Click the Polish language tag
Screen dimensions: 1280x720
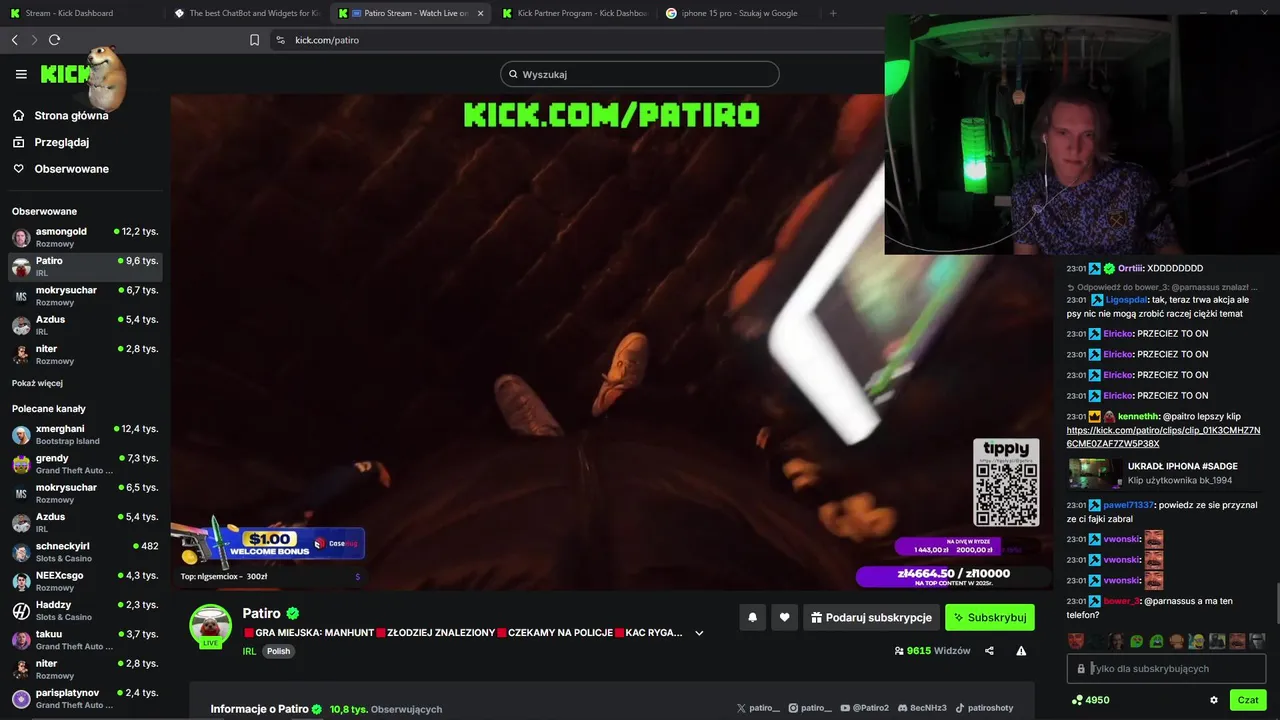tap(278, 651)
